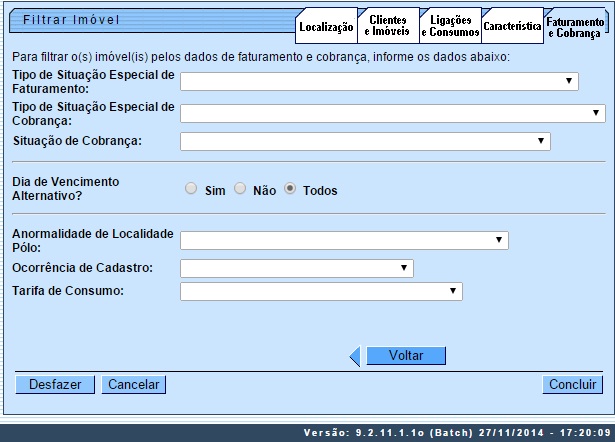Image resolution: width=615 pixels, height=442 pixels.
Task: Open Tipo de Situação Especial de Faturamento dropdown
Action: [x=379, y=82]
